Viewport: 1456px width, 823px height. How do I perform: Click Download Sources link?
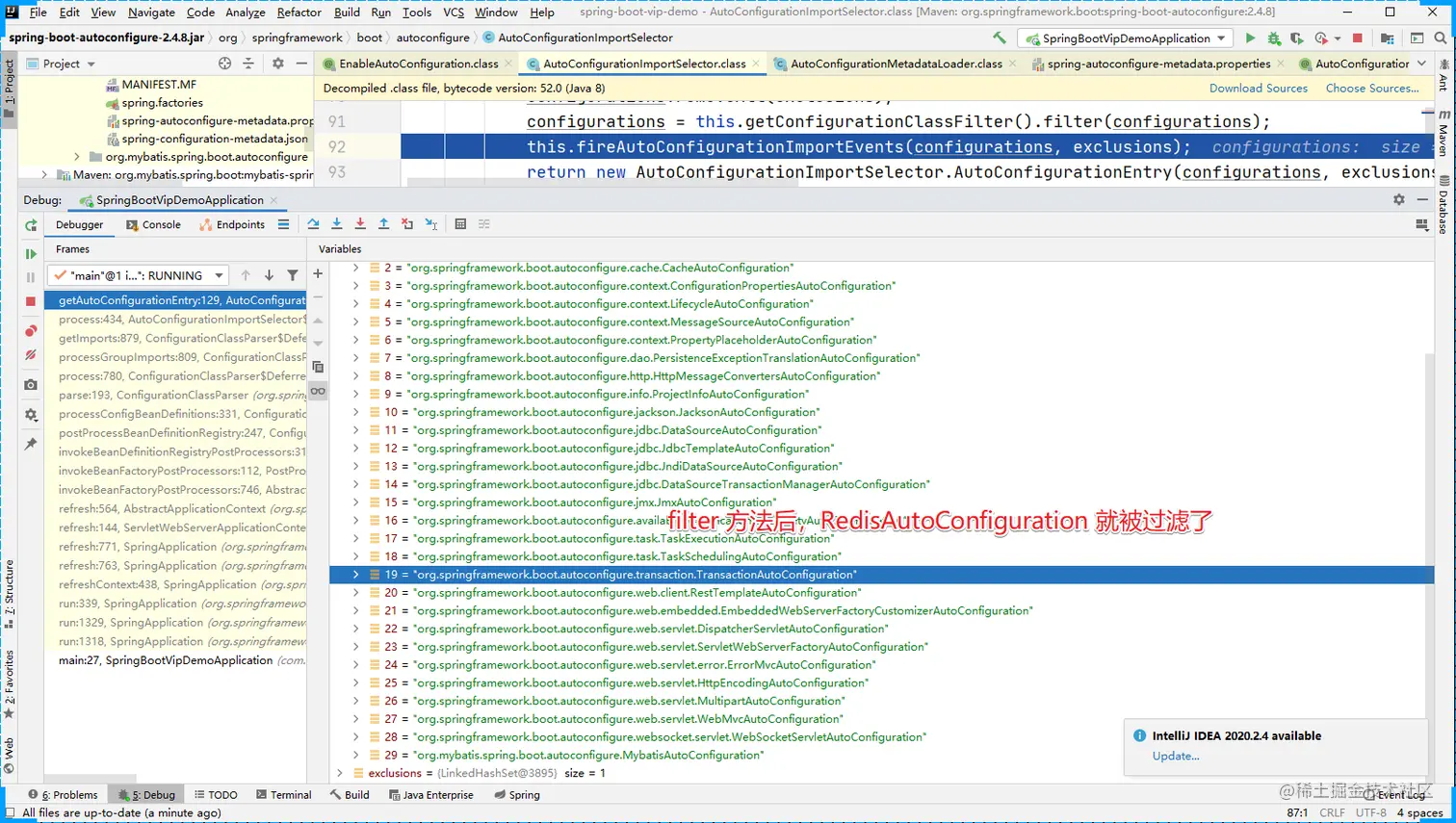(x=1258, y=89)
